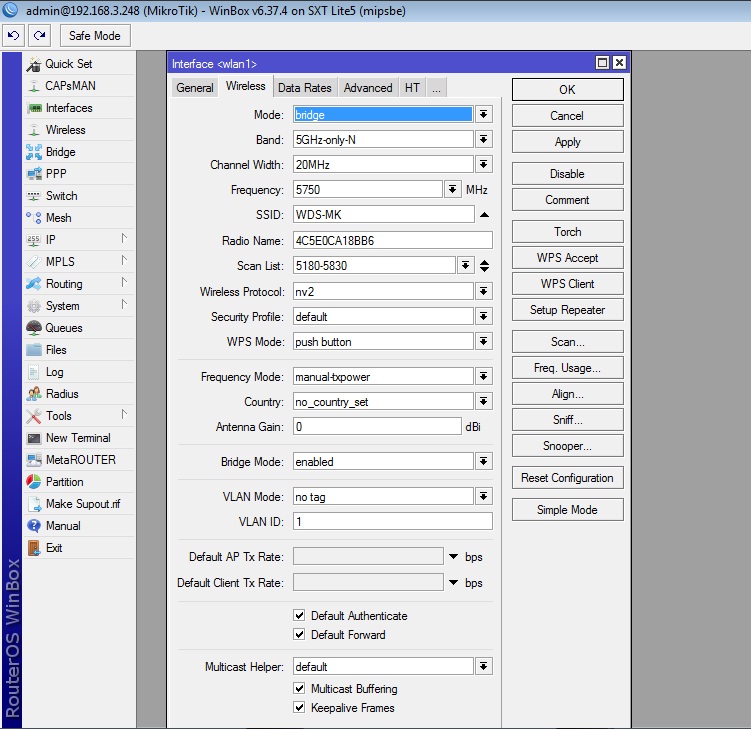Toggle Keepalive Frames checkbox
The width and height of the screenshot is (751, 729).
pos(299,707)
